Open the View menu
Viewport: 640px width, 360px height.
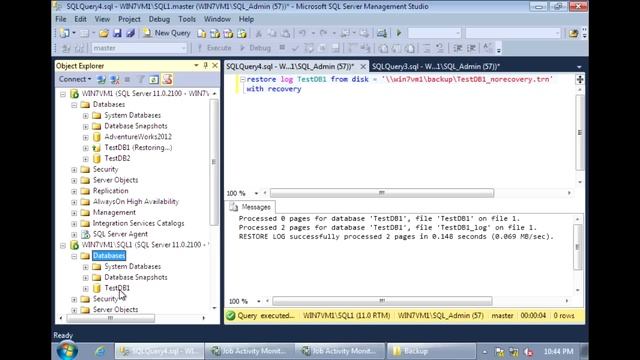click(102, 19)
